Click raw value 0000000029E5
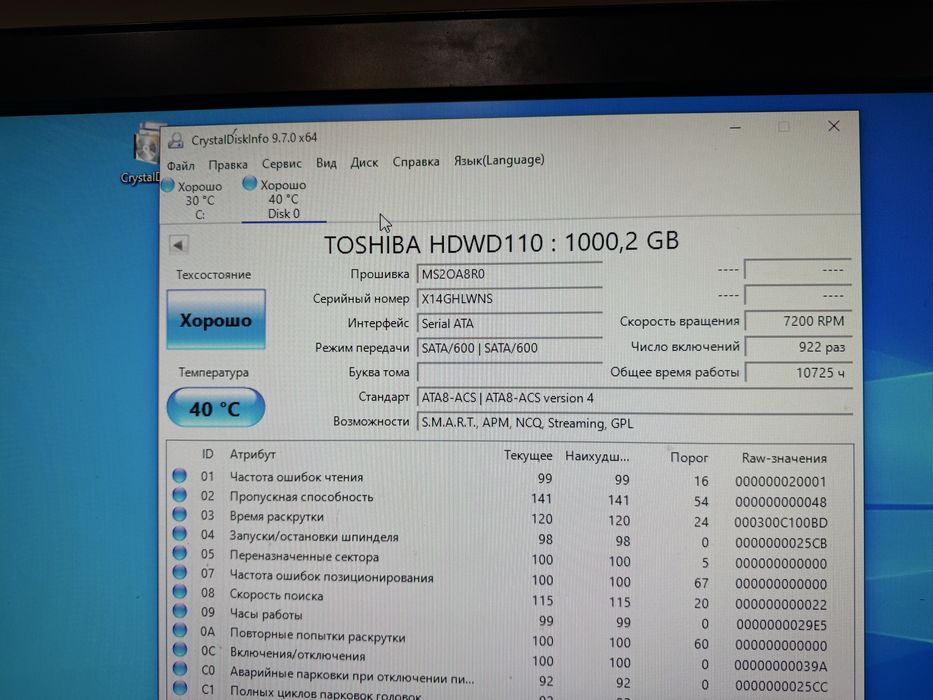 [x=781, y=625]
